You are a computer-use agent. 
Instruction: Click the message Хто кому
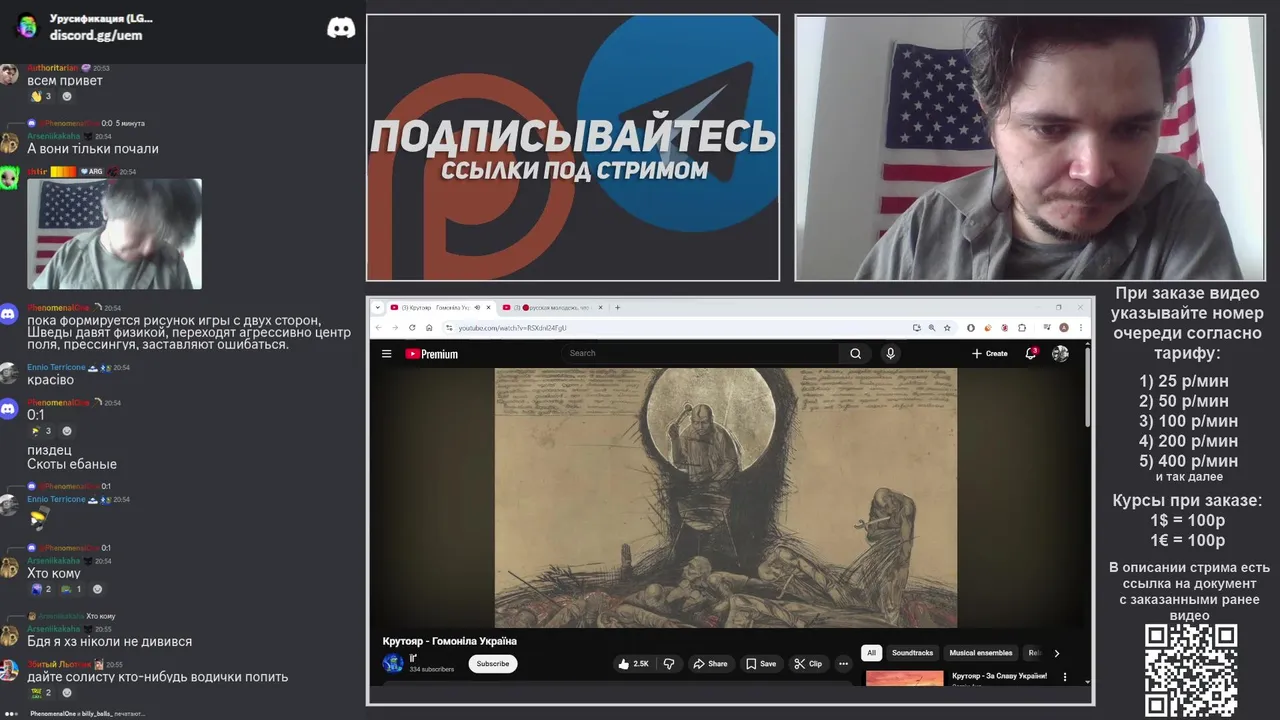pyautogui.click(x=56, y=573)
